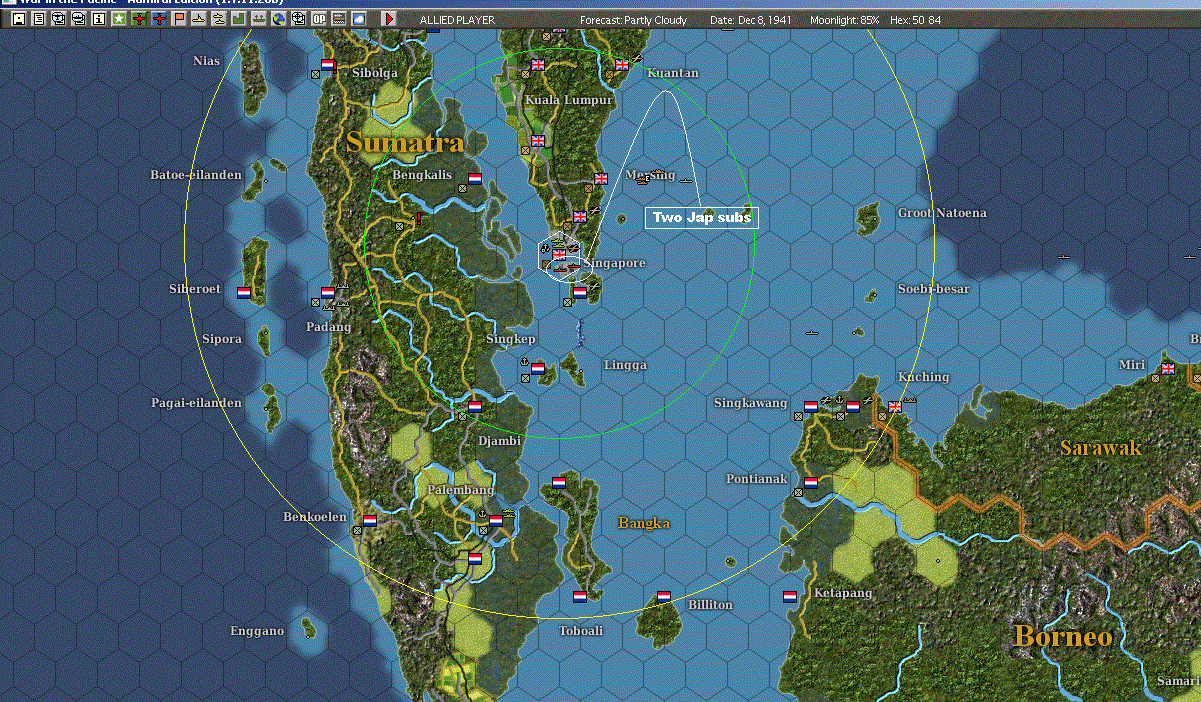Select the Dutch flag at Sibolga

327,65
